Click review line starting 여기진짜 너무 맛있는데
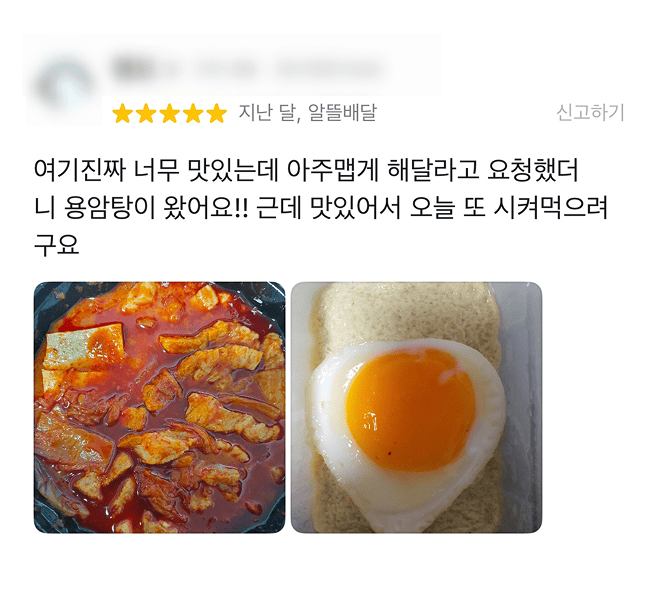660x616 pixels. [x=306, y=170]
